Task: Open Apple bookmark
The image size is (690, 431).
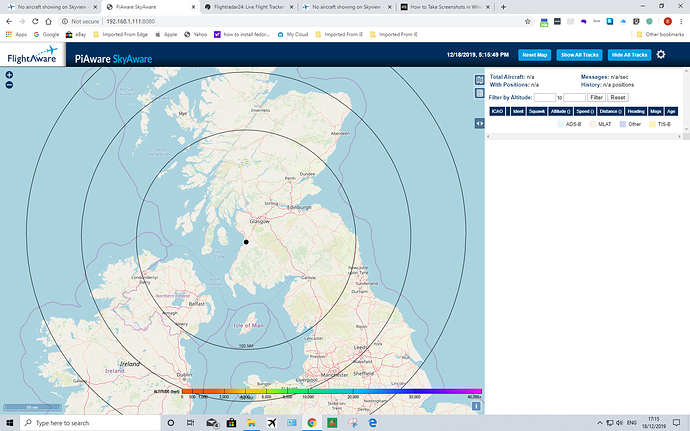Action: pos(166,34)
